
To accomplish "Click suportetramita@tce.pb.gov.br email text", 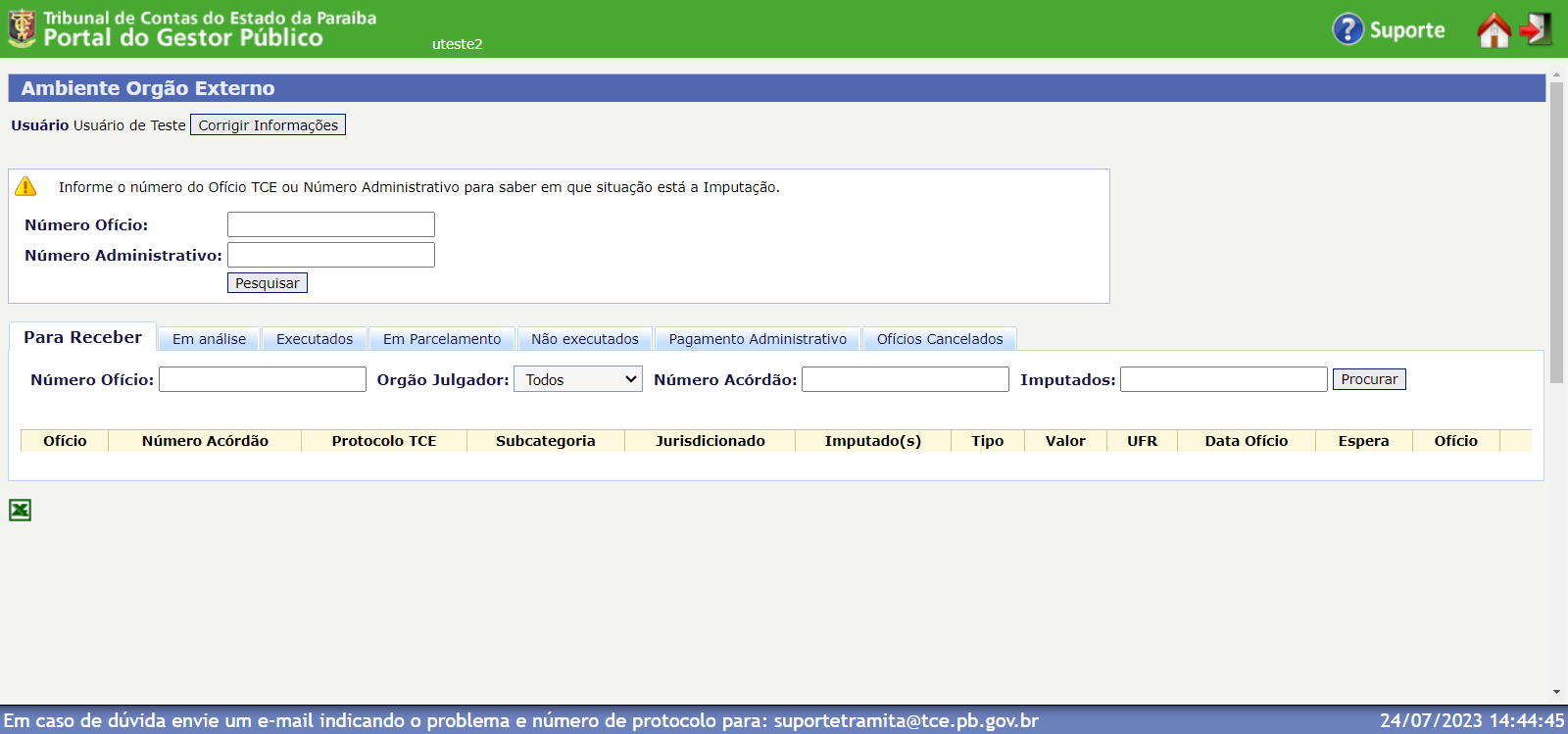I will (x=906, y=720).
